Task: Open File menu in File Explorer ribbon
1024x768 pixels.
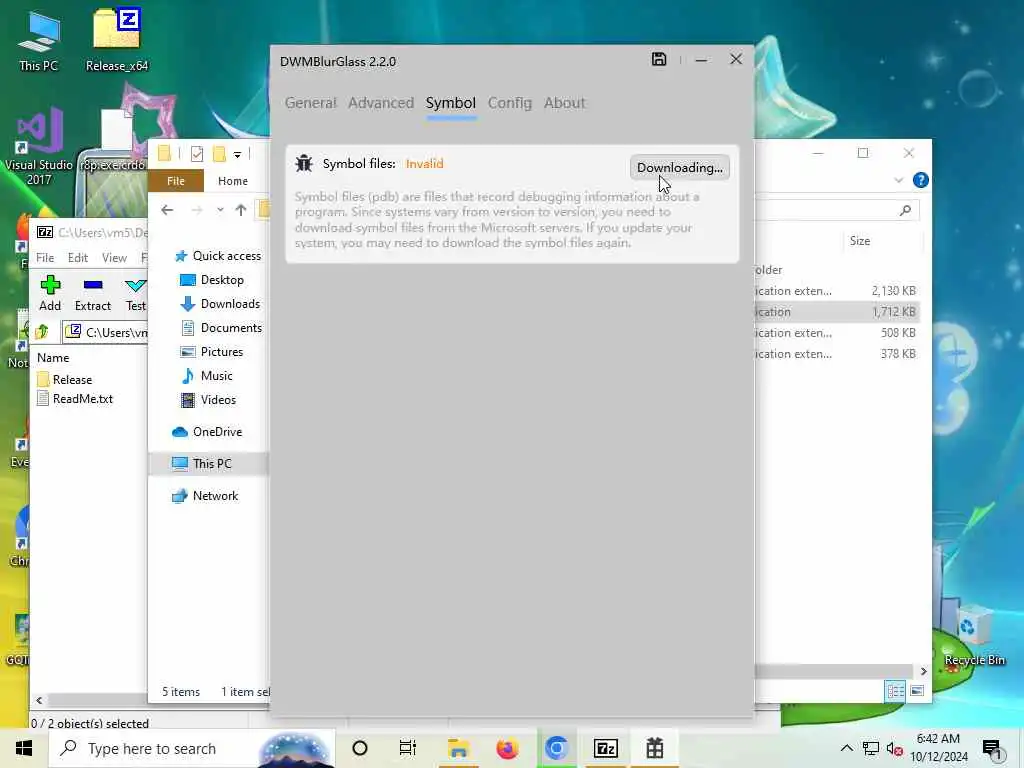Action: coord(176,181)
